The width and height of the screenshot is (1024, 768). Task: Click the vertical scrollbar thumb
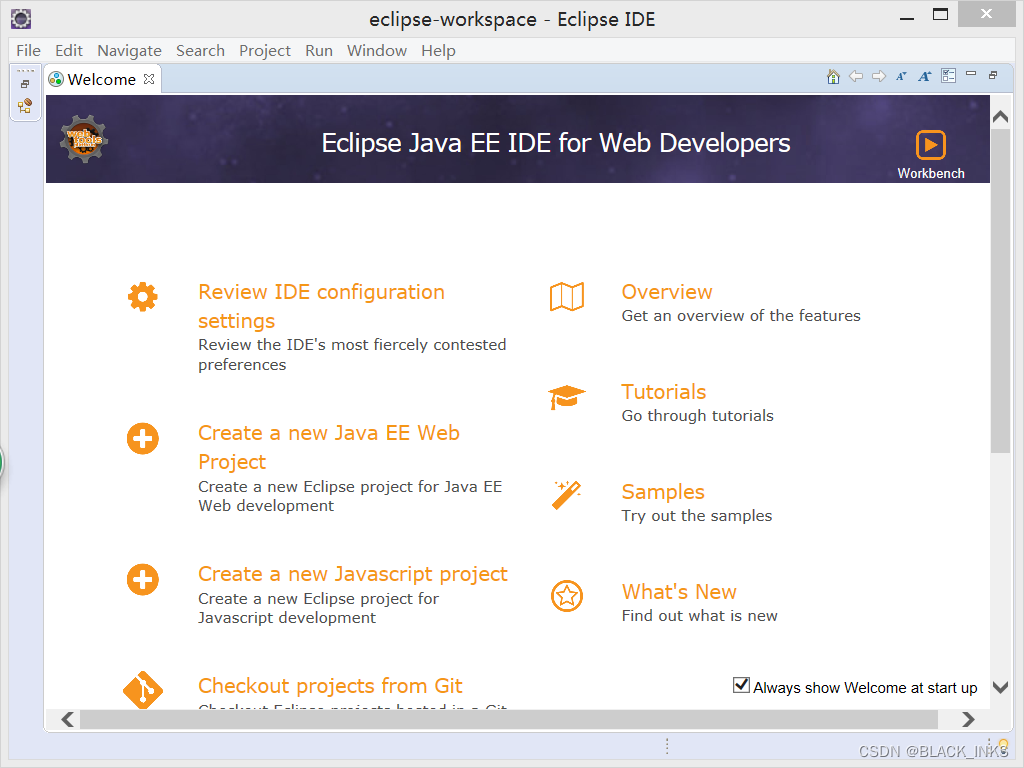tap(1000, 291)
